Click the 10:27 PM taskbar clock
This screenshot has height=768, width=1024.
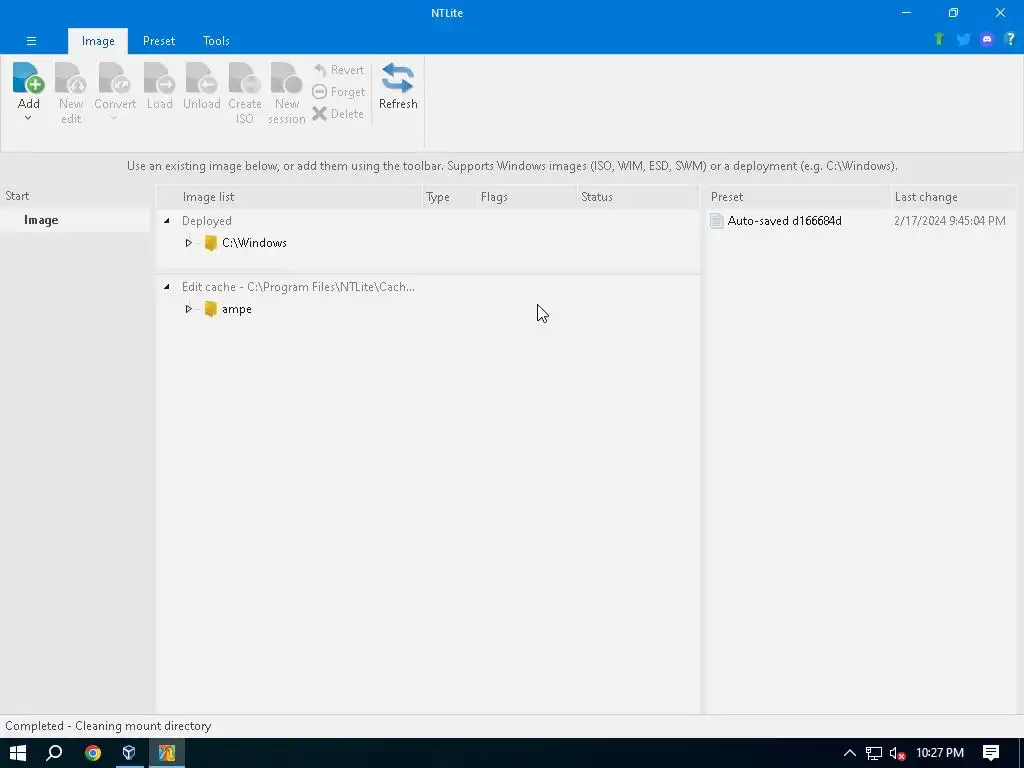(x=940, y=753)
